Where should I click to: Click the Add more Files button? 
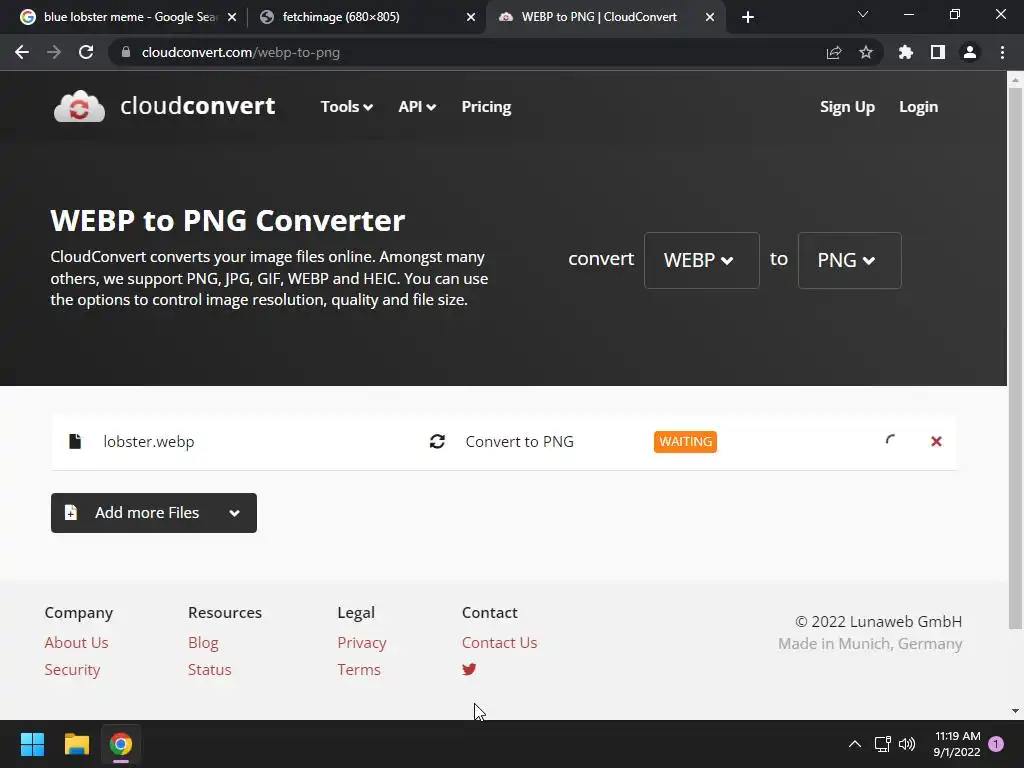pos(153,513)
